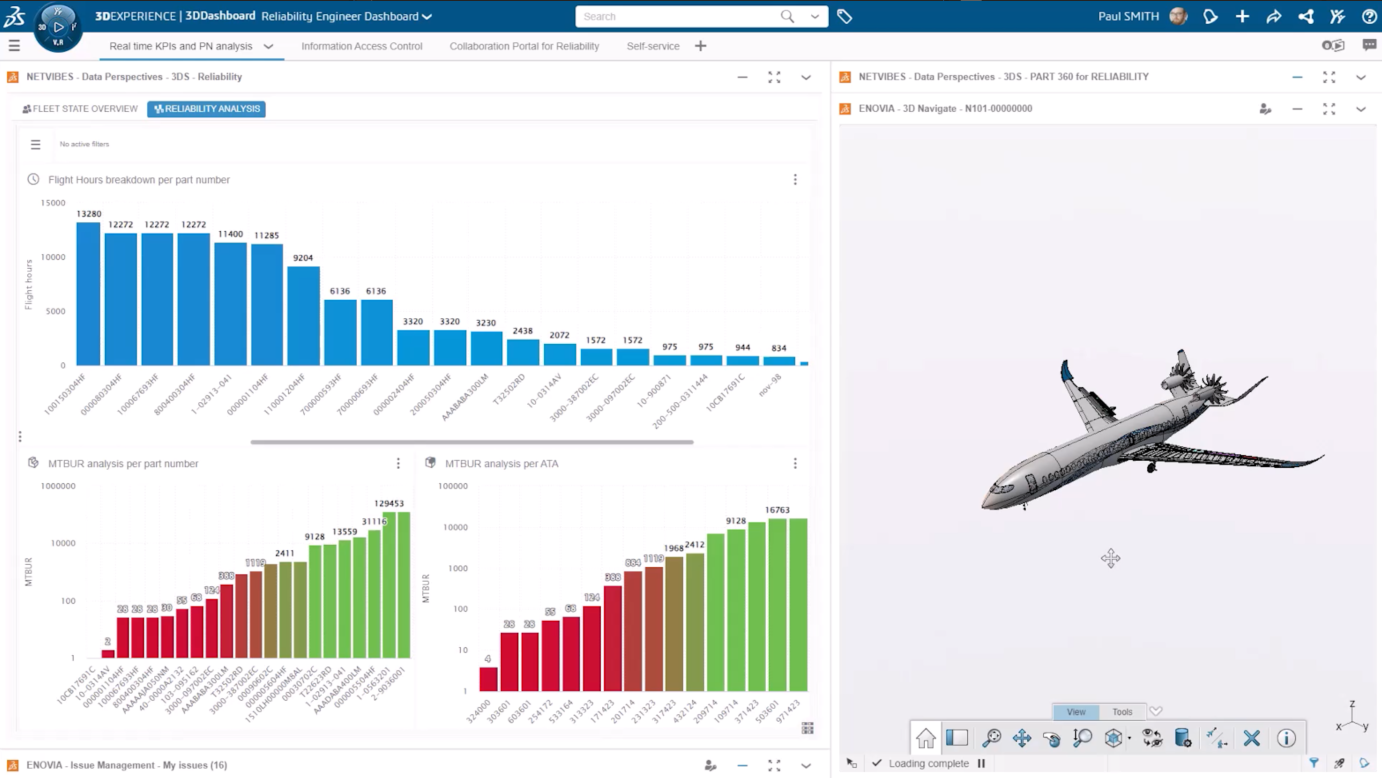This screenshot has height=778, width=1382.
Task: Click the home view icon in 3D toolbar
Action: [926, 738]
